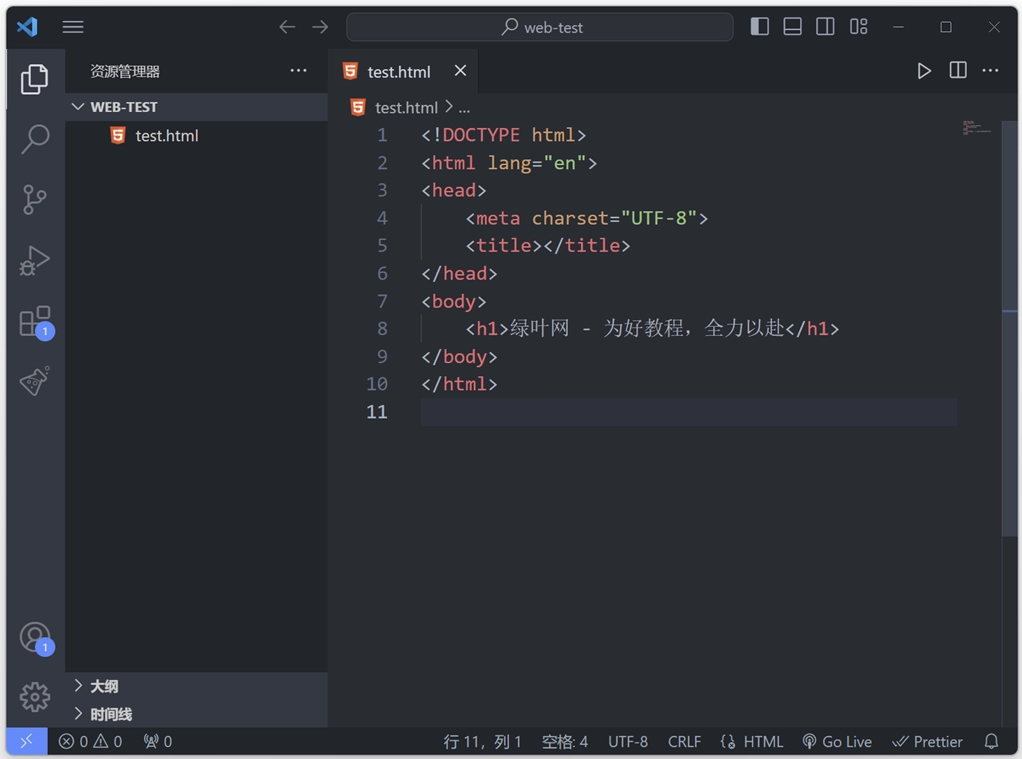Screen dimensions: 1022x759
Task: Open the Search view
Action: click(35, 139)
